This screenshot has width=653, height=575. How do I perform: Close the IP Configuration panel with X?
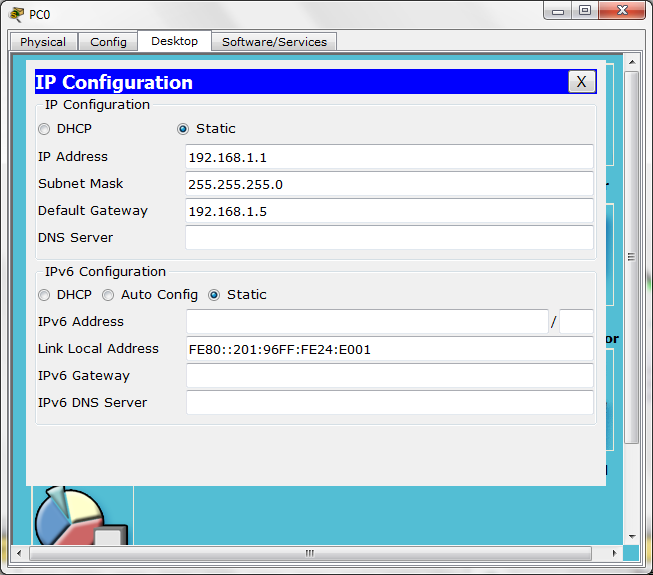pyautogui.click(x=581, y=82)
